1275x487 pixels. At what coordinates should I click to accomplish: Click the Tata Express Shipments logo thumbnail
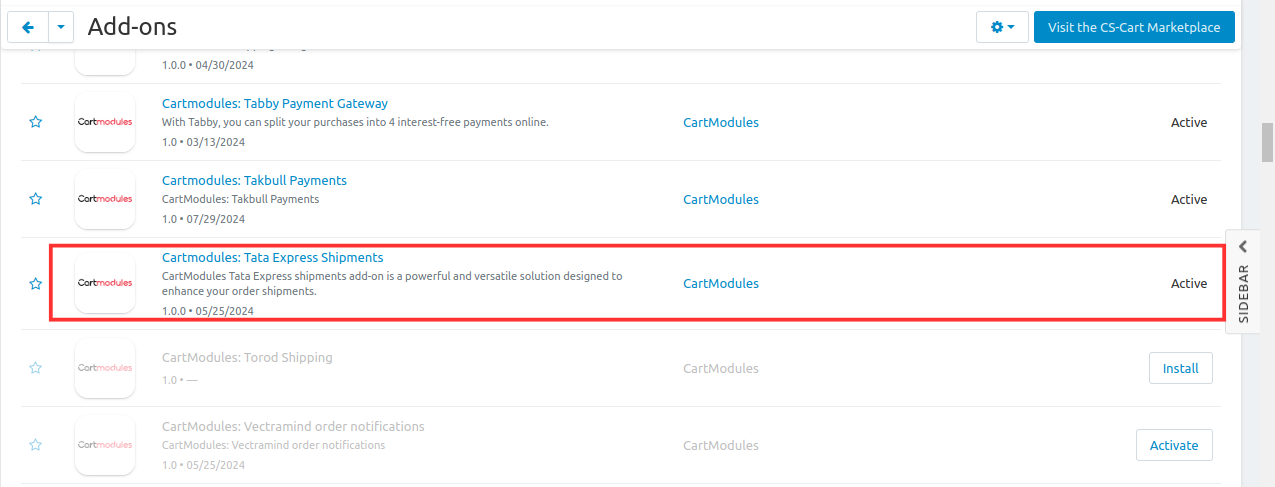105,283
